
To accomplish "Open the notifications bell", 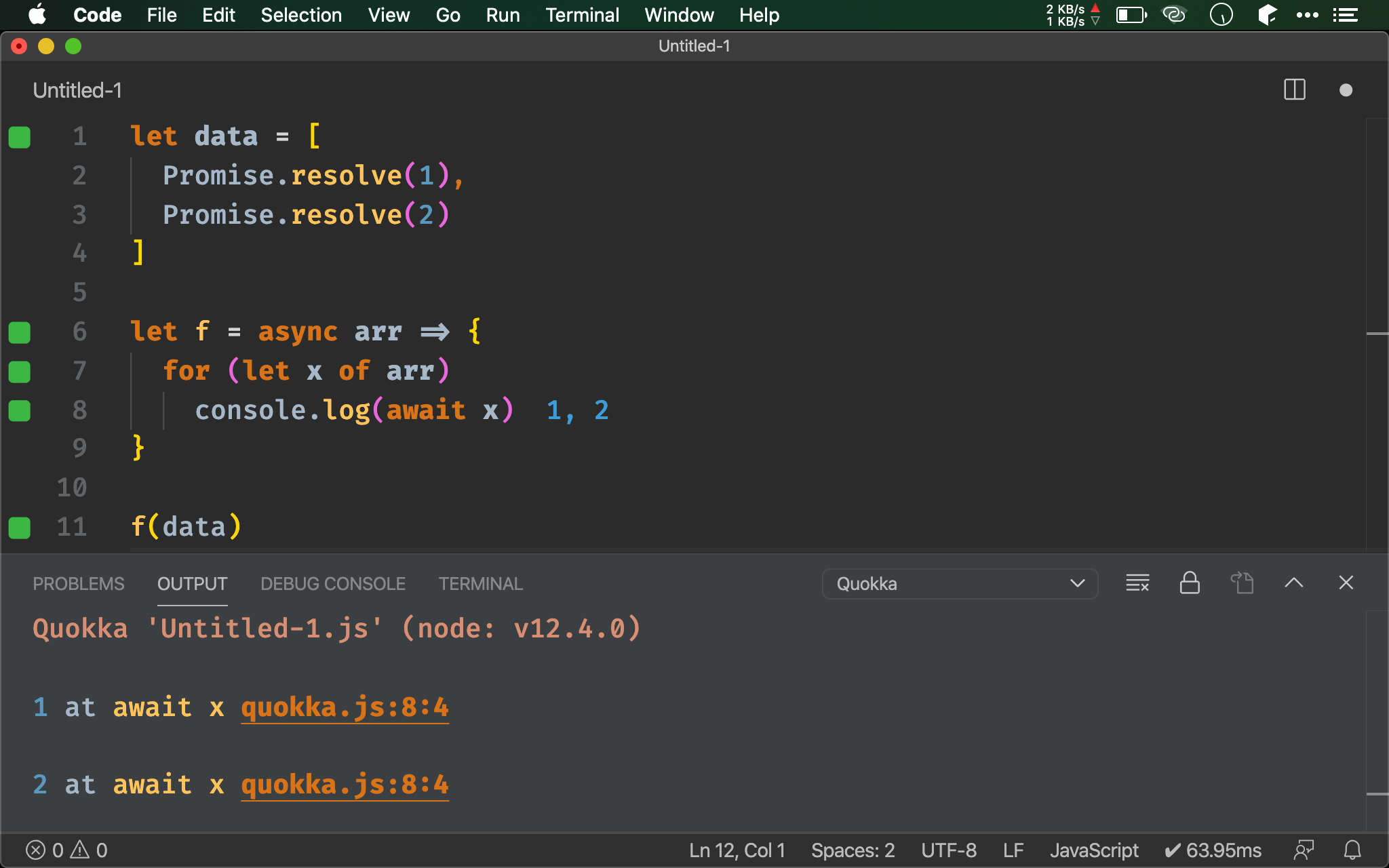I will click(1352, 850).
